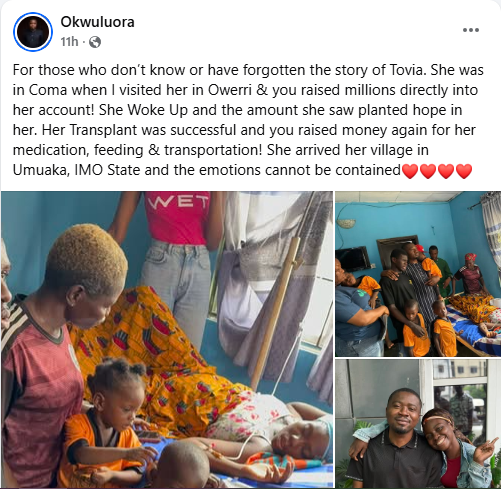The width and height of the screenshot is (501, 489).
Task: Open group photo in the blue room
Action: pyautogui.click(x=418, y=274)
